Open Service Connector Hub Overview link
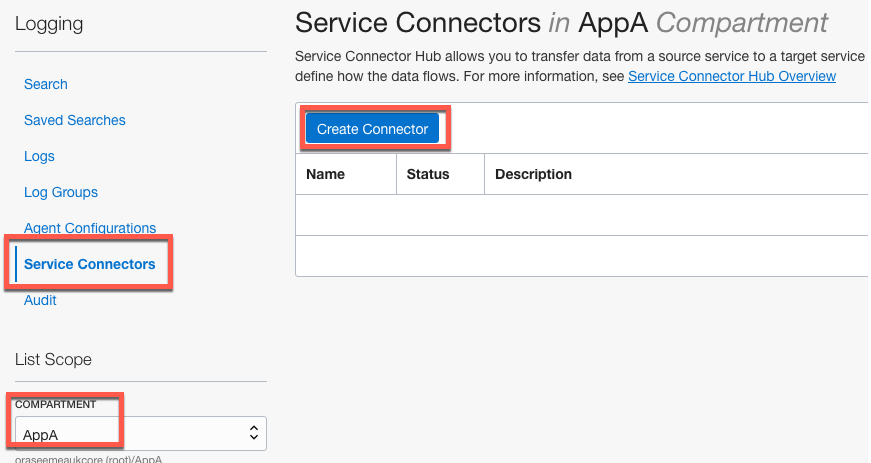 732,76
